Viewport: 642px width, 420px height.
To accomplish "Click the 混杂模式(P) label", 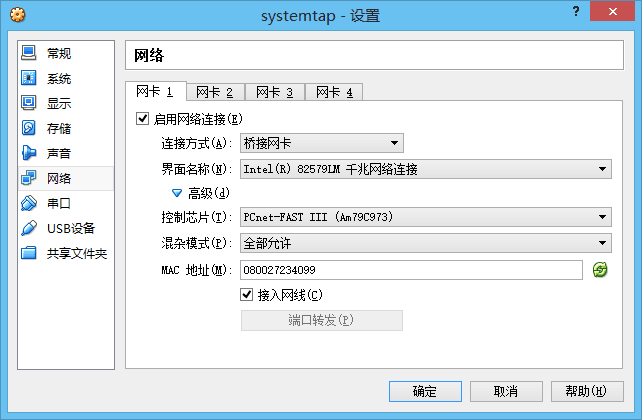I will (x=197, y=243).
